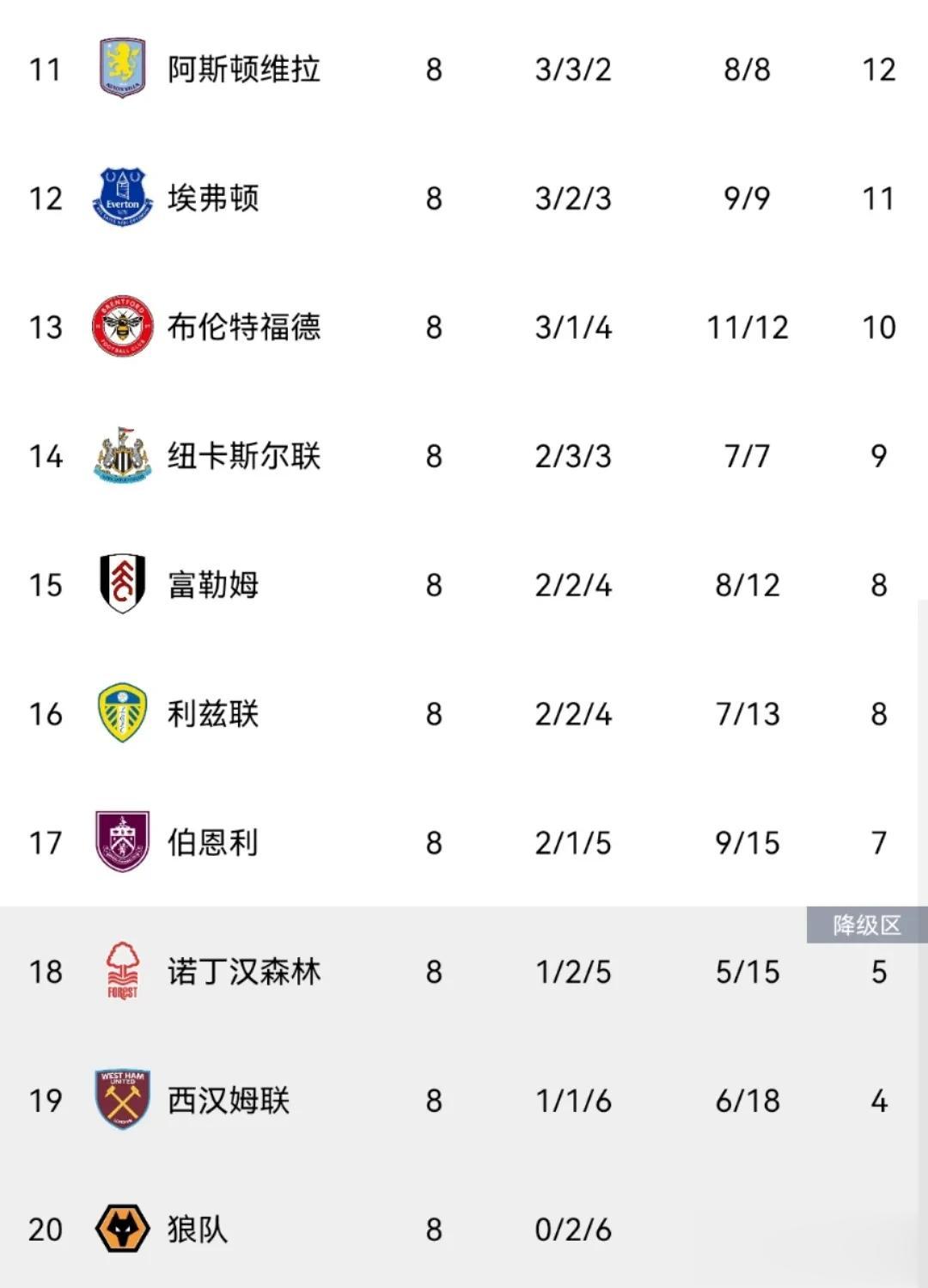Select team name 狼队
Screen dimensions: 928x1288
[197, 1230]
